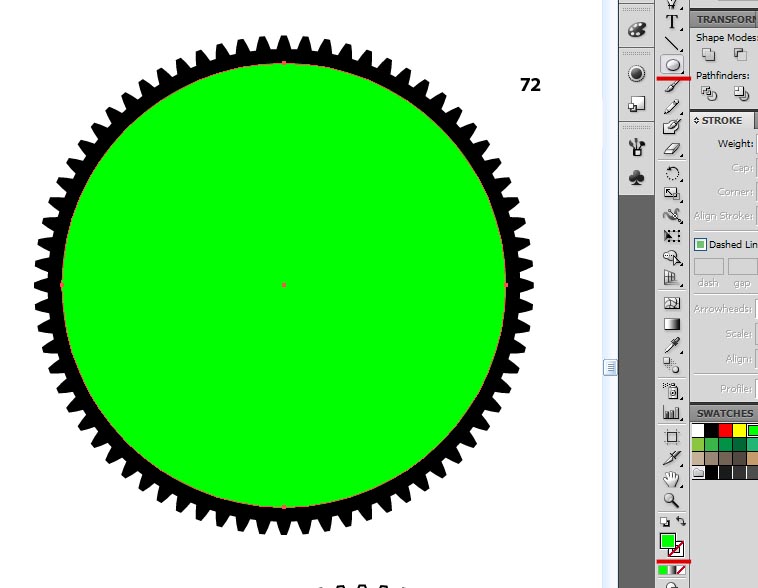Select the Gradient tool
The width and height of the screenshot is (758, 588).
point(672,324)
